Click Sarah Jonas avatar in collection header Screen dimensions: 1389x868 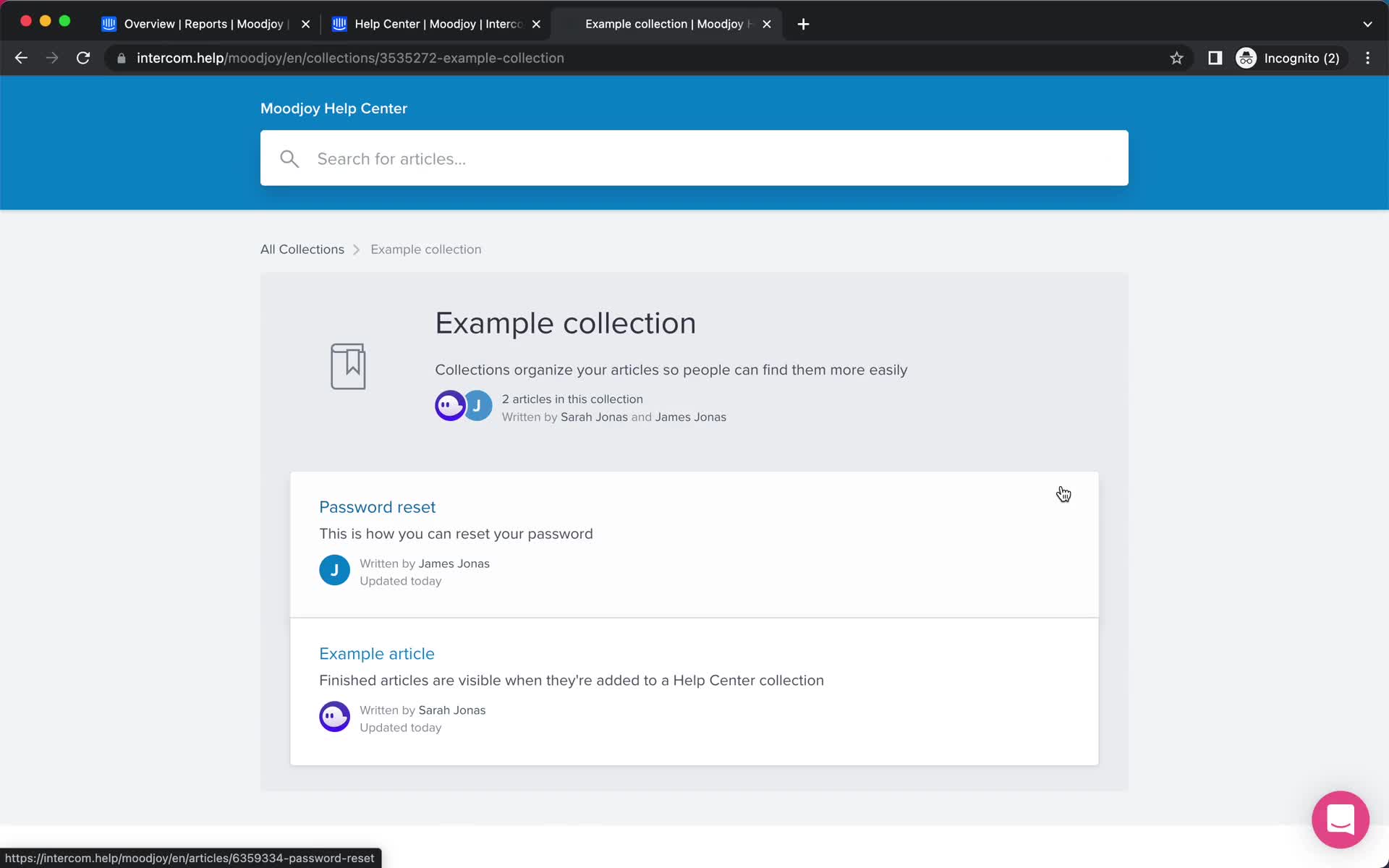(450, 406)
